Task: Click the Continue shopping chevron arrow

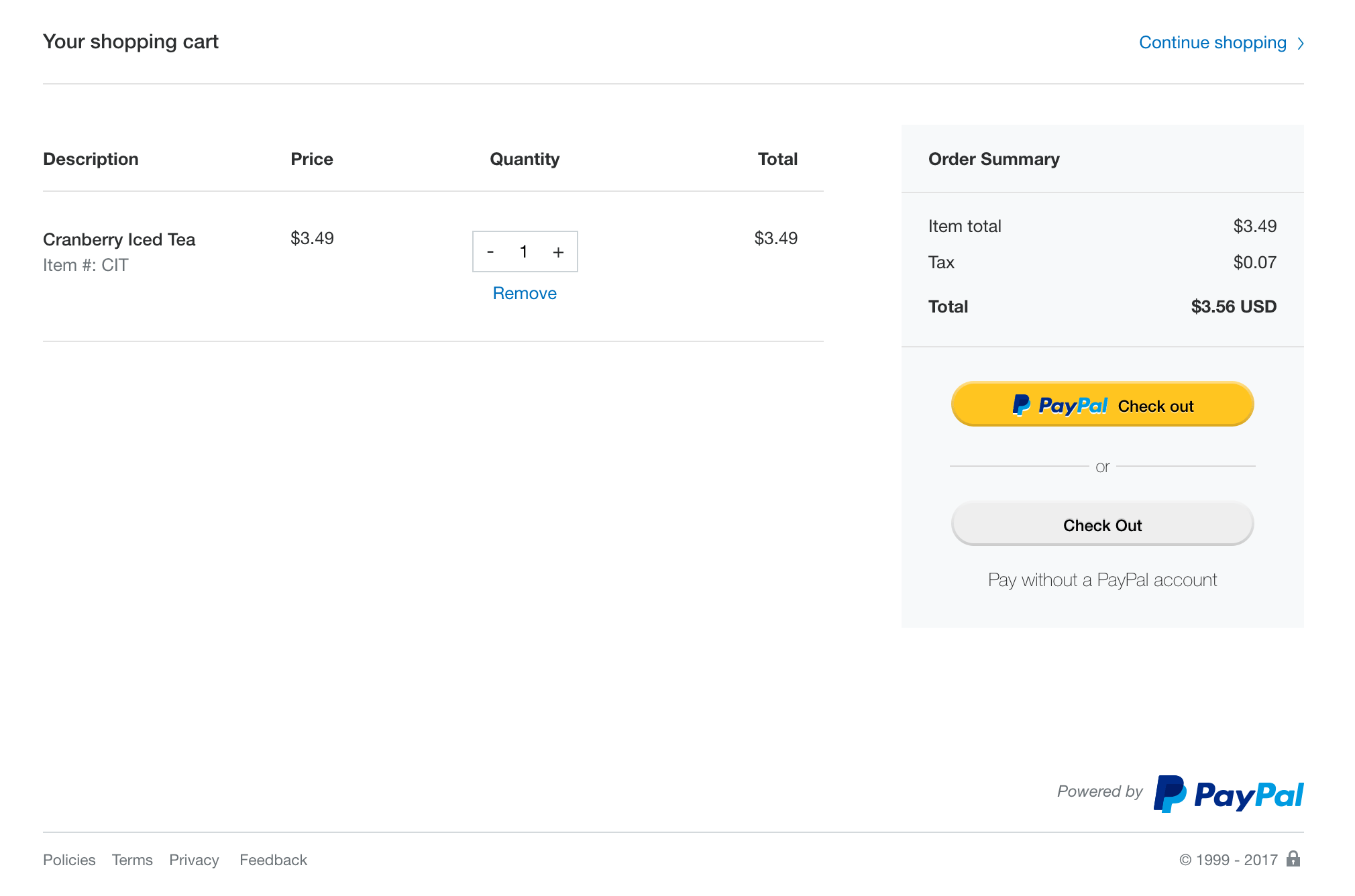Action: (1301, 44)
